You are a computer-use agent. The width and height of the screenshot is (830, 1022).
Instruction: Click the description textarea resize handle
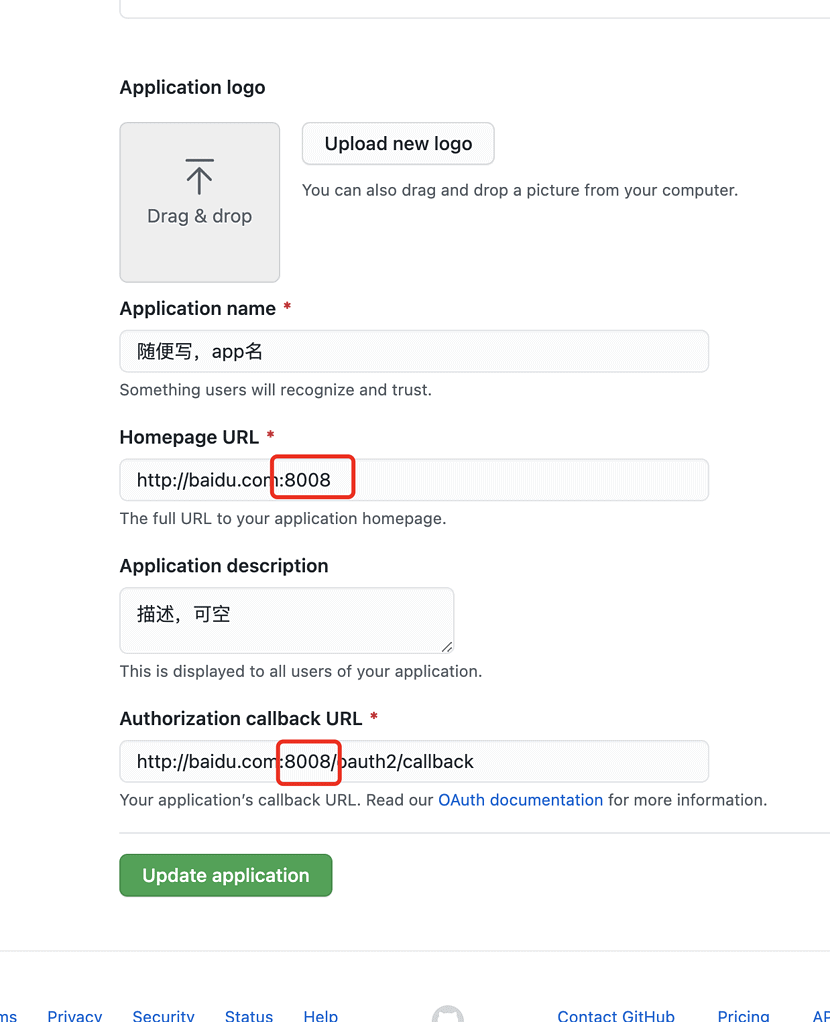(x=447, y=647)
